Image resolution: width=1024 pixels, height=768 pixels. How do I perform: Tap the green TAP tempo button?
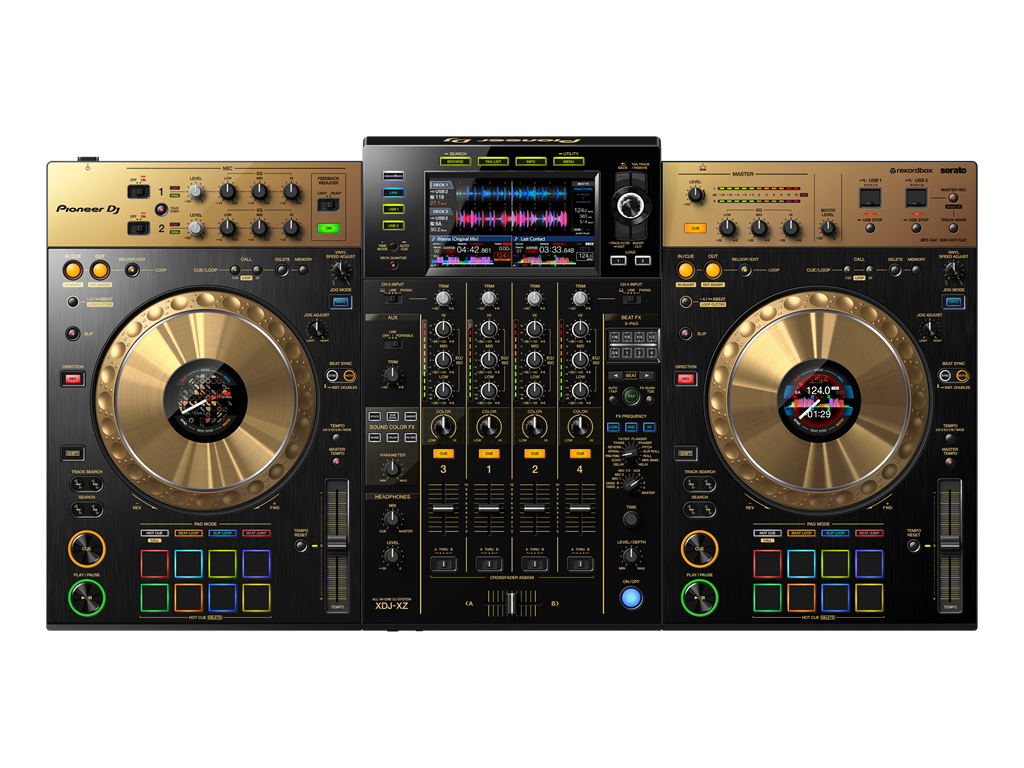coord(631,396)
